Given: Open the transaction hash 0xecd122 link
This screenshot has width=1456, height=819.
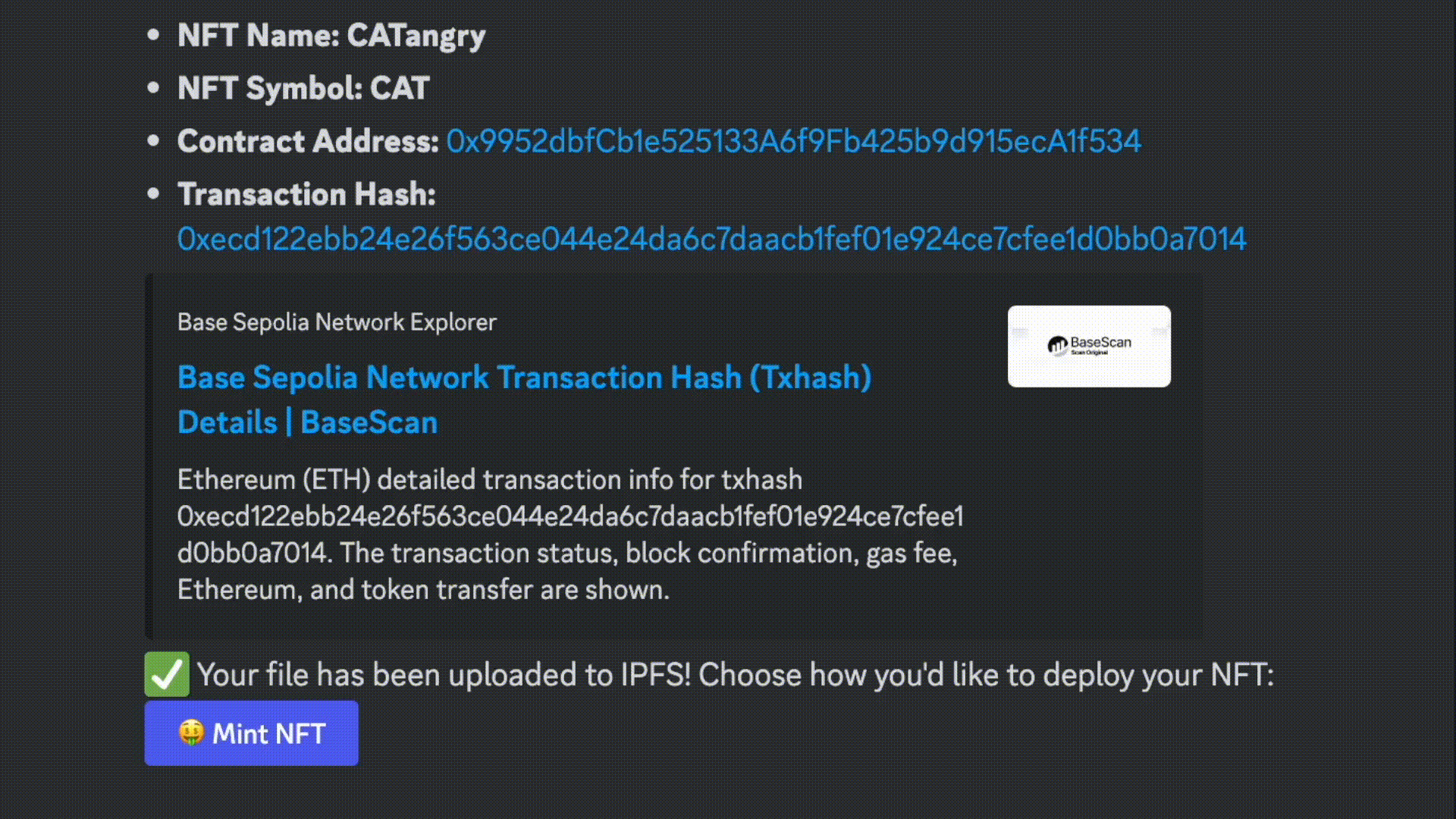Looking at the screenshot, I should (711, 239).
